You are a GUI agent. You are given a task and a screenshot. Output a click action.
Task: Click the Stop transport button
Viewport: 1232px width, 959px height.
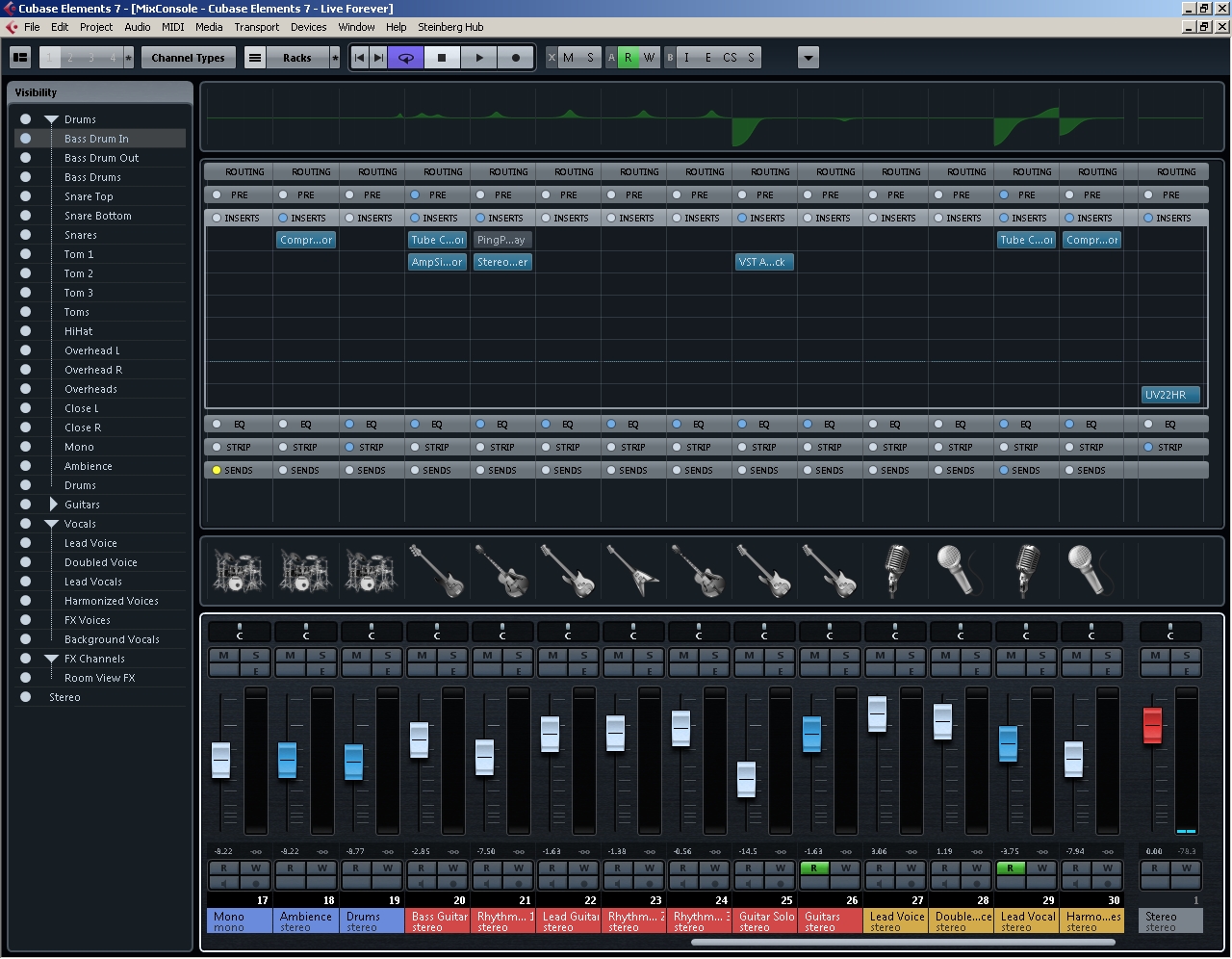(x=442, y=58)
